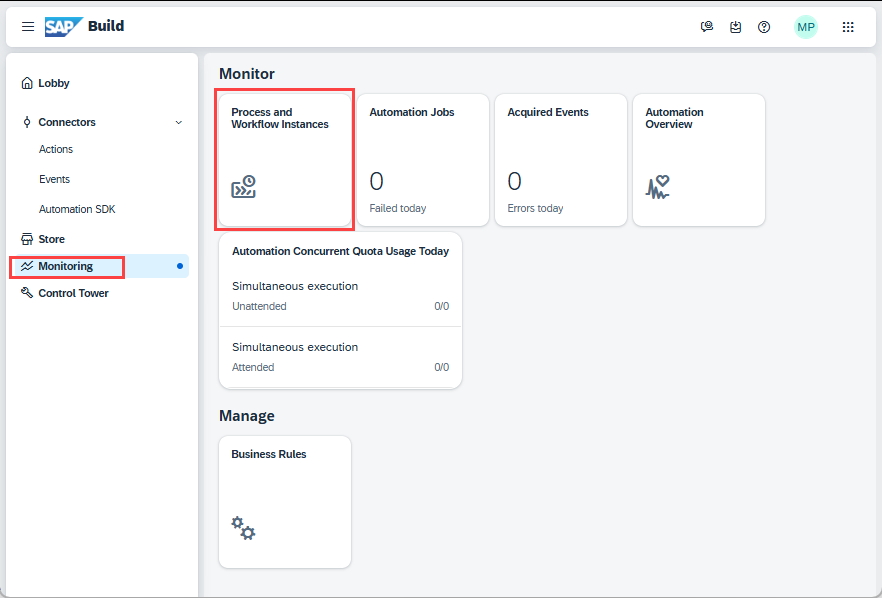Click the "Errors today" label
The height and width of the screenshot is (598, 882).
point(535,208)
